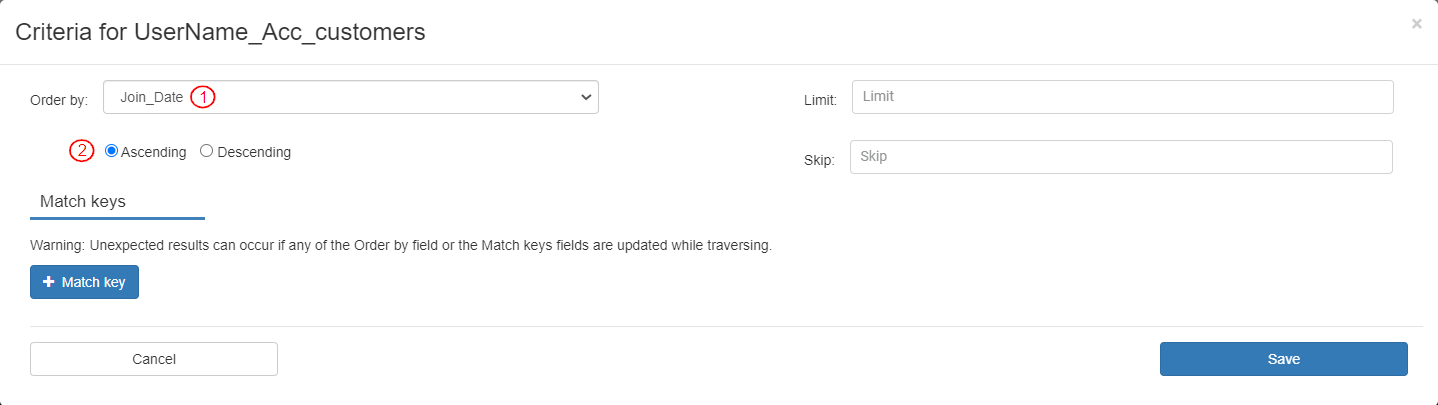Screen dimensions: 1438x405
Task: Click the plus icon on Match key
Action: click(49, 283)
